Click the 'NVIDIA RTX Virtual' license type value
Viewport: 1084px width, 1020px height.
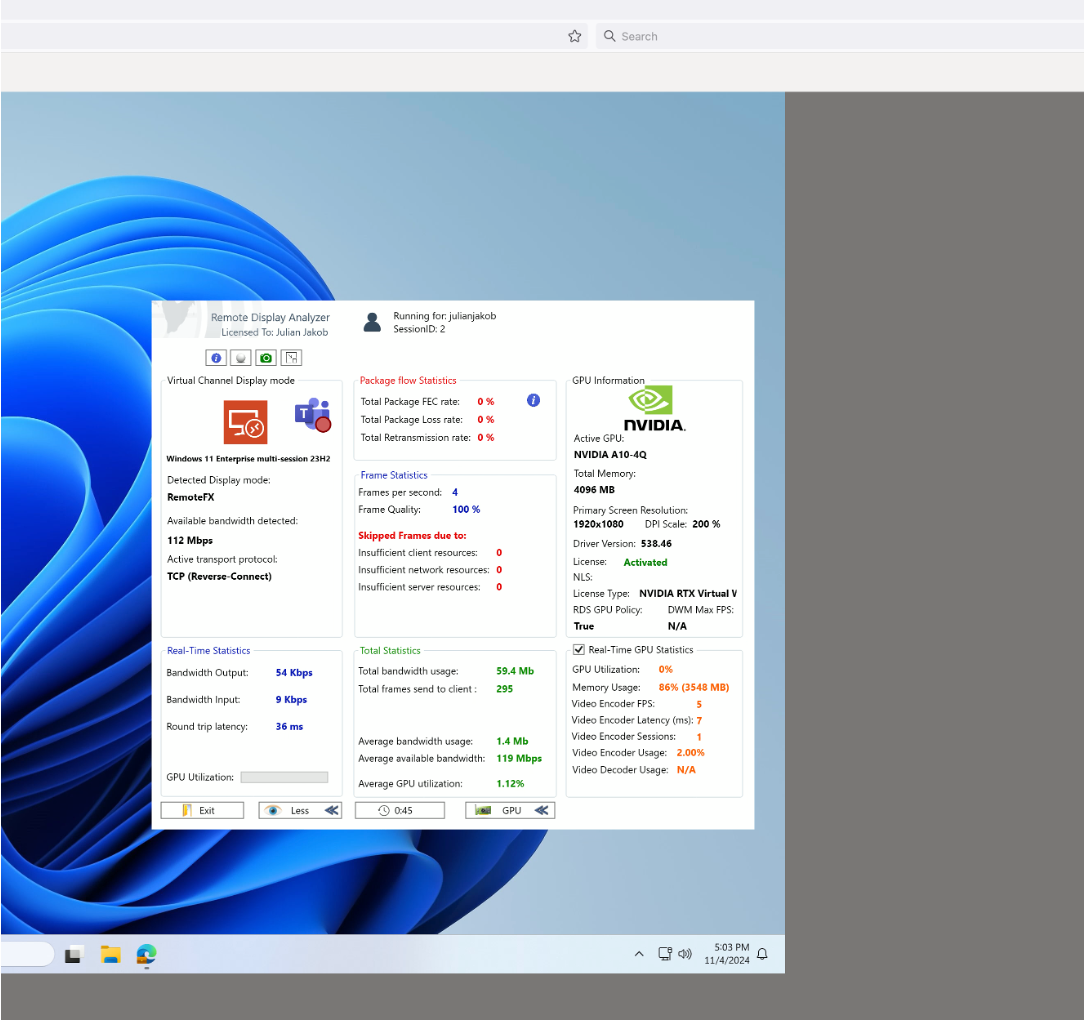tap(688, 593)
